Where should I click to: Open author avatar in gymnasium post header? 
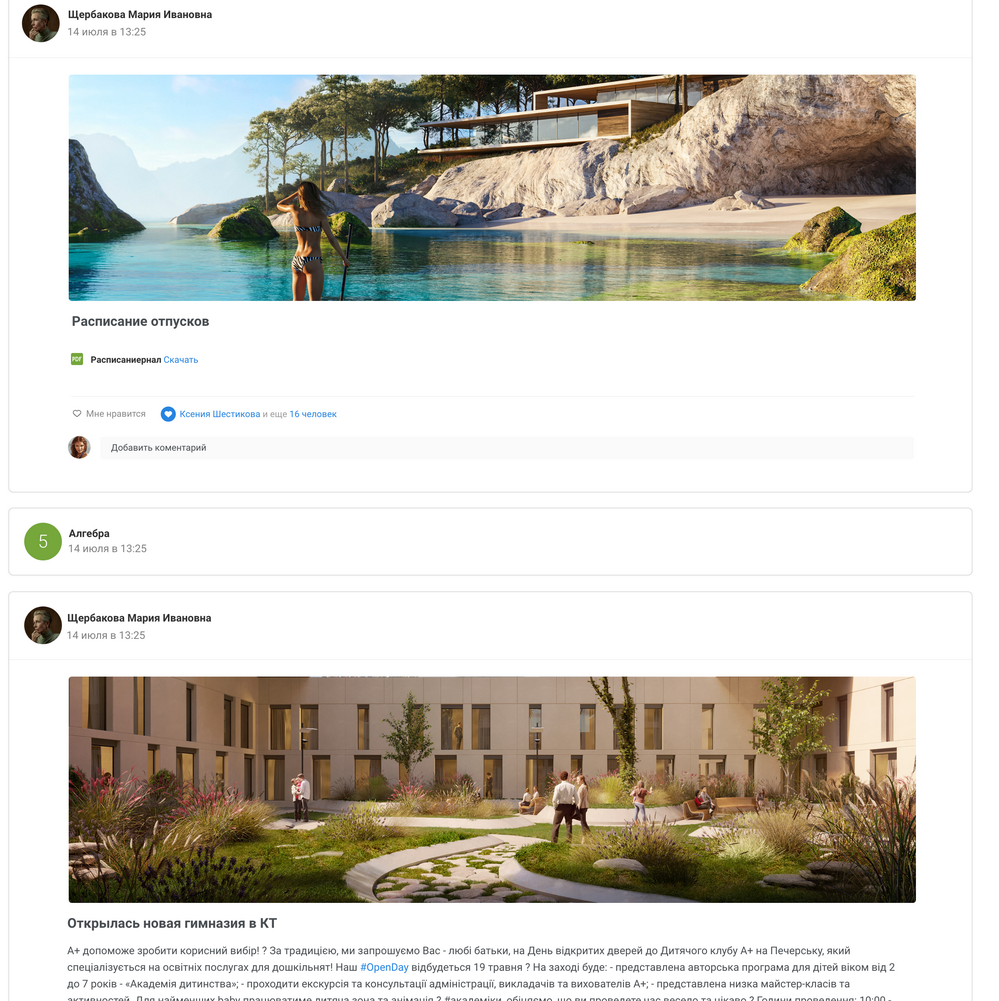[x=43, y=625]
